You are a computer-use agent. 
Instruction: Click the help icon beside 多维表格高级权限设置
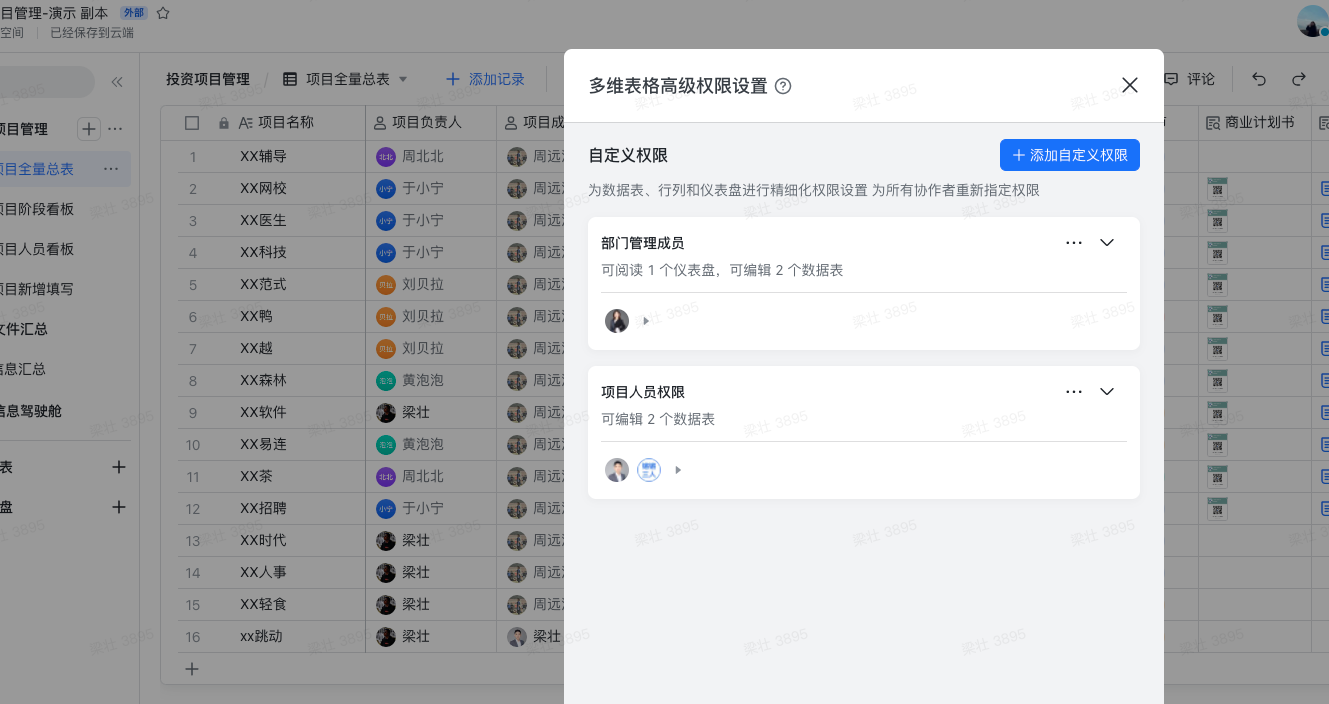click(x=783, y=86)
